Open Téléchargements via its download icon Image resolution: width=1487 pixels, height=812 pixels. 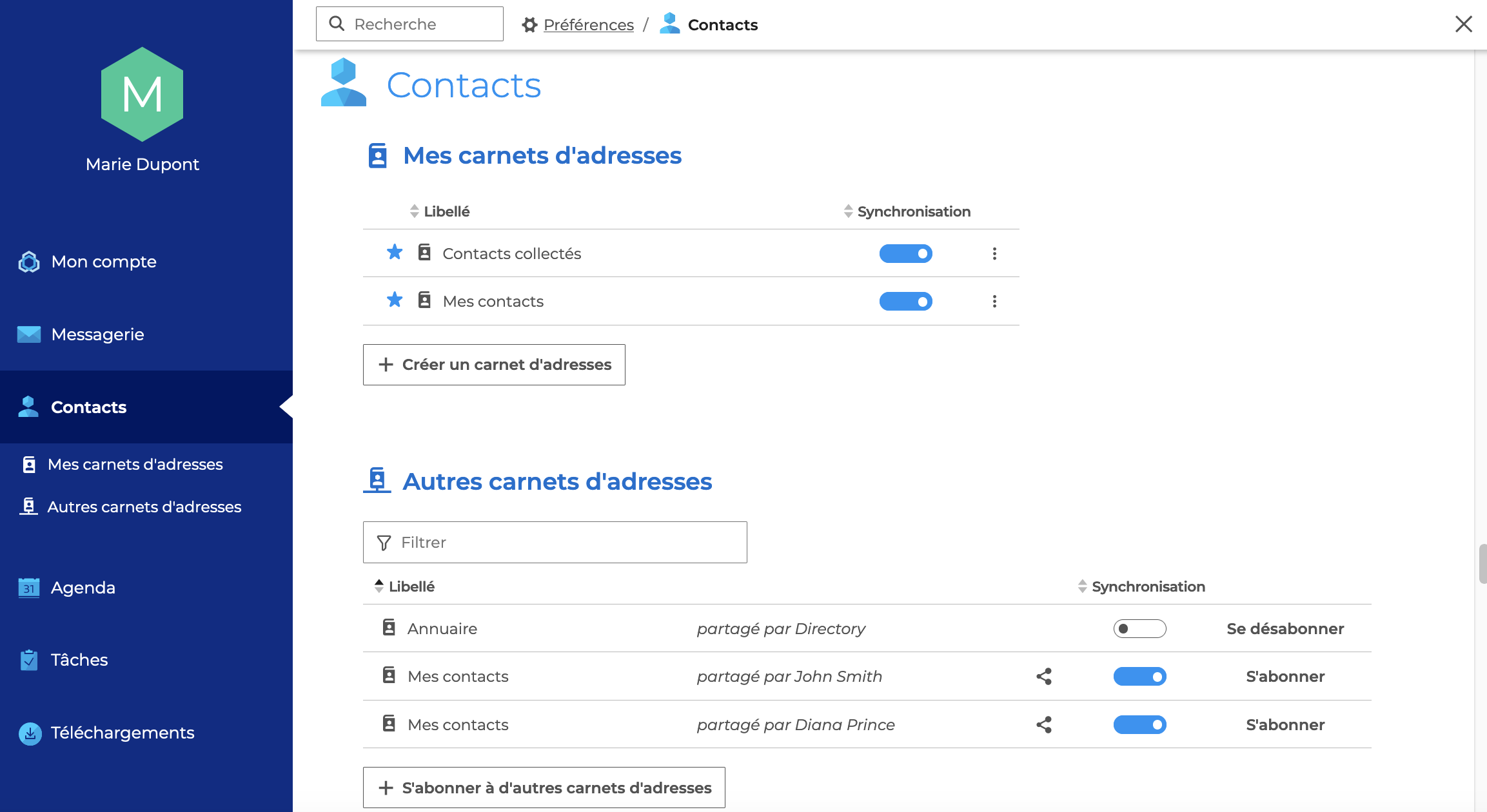click(30, 733)
